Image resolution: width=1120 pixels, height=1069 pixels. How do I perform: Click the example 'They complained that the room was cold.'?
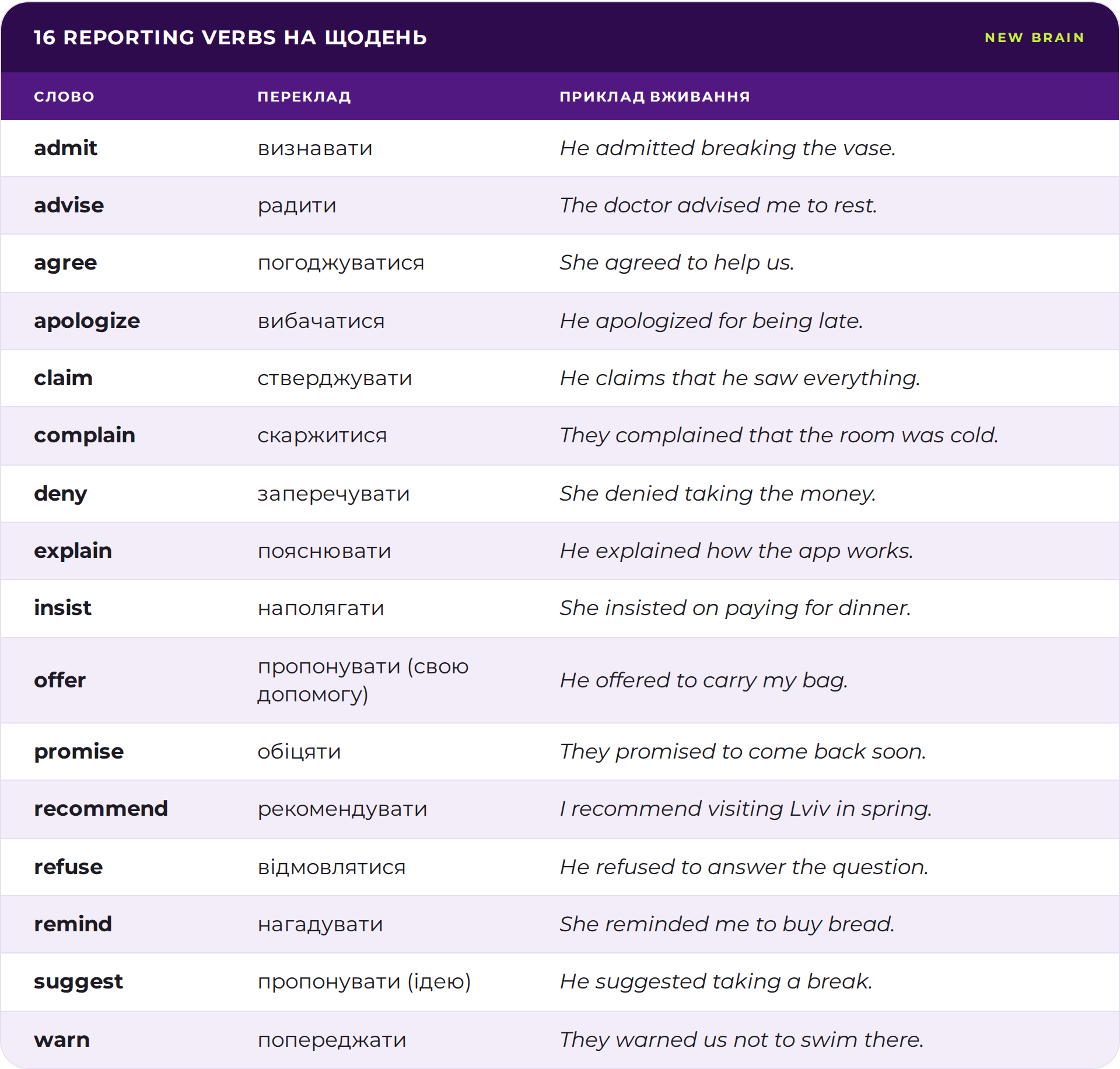click(779, 436)
